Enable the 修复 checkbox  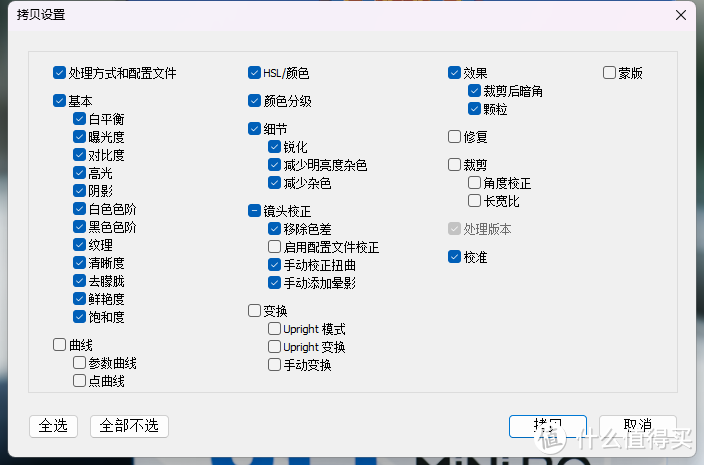click(454, 136)
